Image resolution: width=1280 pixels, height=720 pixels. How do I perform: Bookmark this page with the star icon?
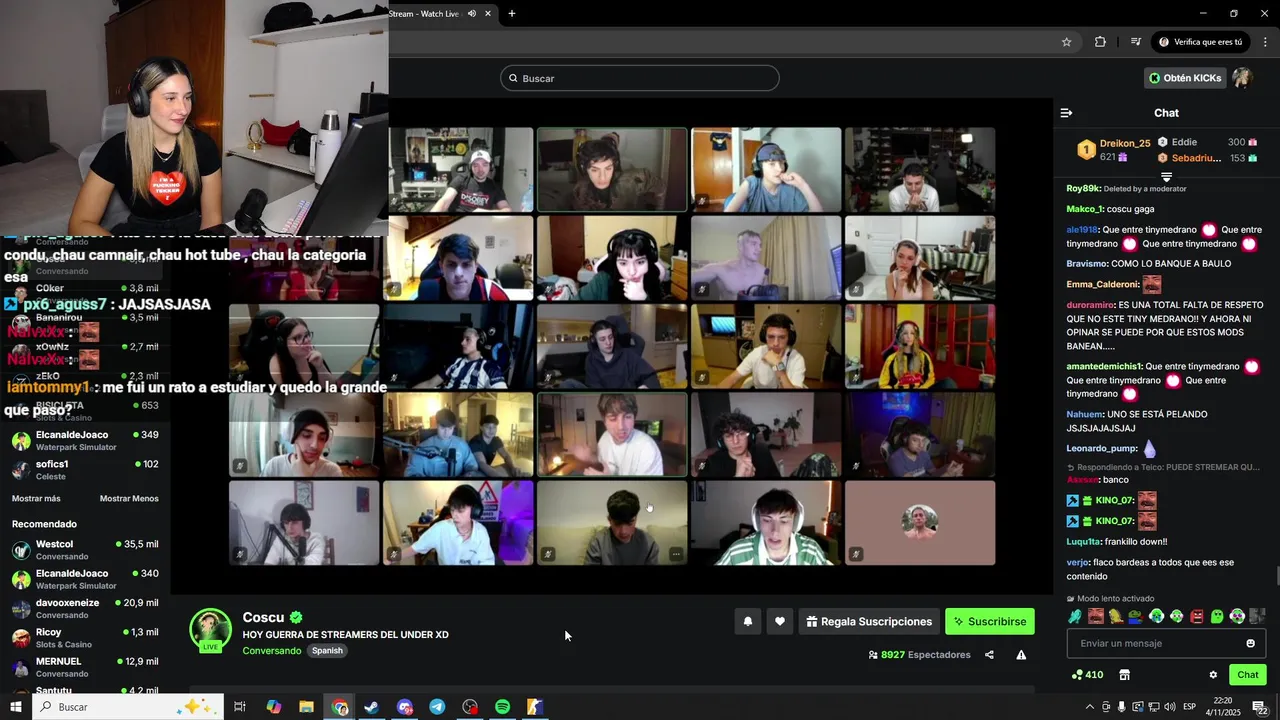tap(1066, 42)
